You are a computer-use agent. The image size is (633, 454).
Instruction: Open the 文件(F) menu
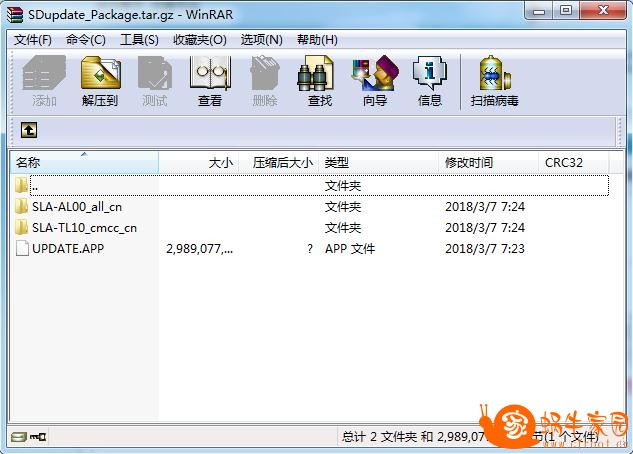pos(33,40)
